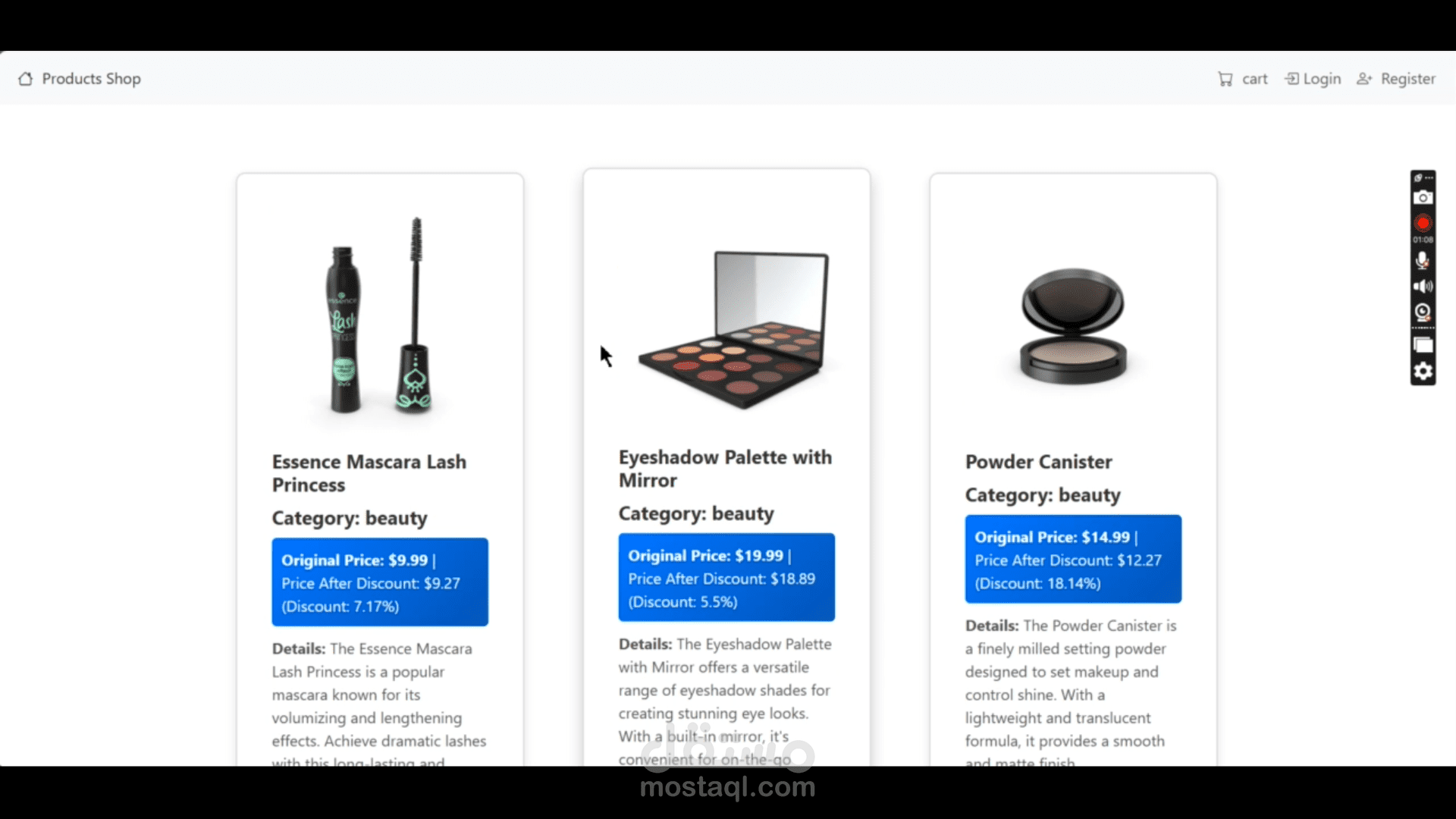The image size is (1456, 819).
Task: Toggle the webcam in the recorder toolbar
Action: 1423,312
